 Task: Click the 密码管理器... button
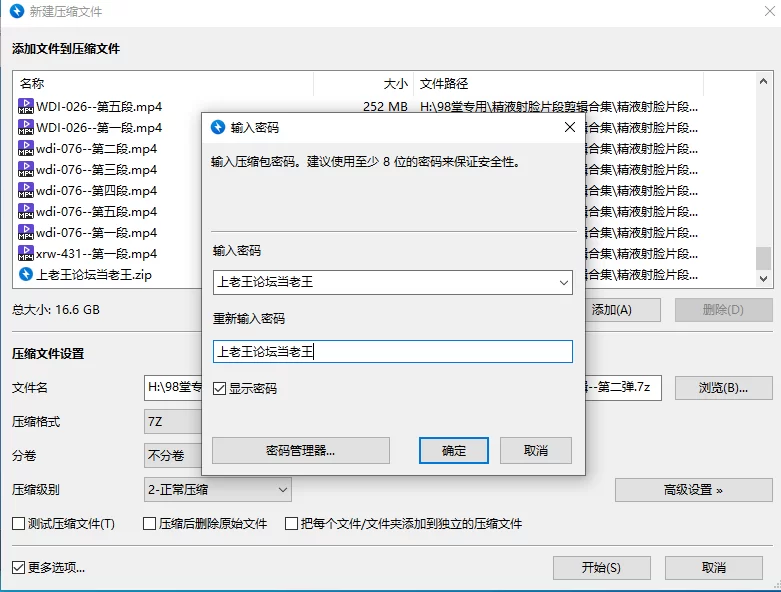pyautogui.click(x=301, y=451)
